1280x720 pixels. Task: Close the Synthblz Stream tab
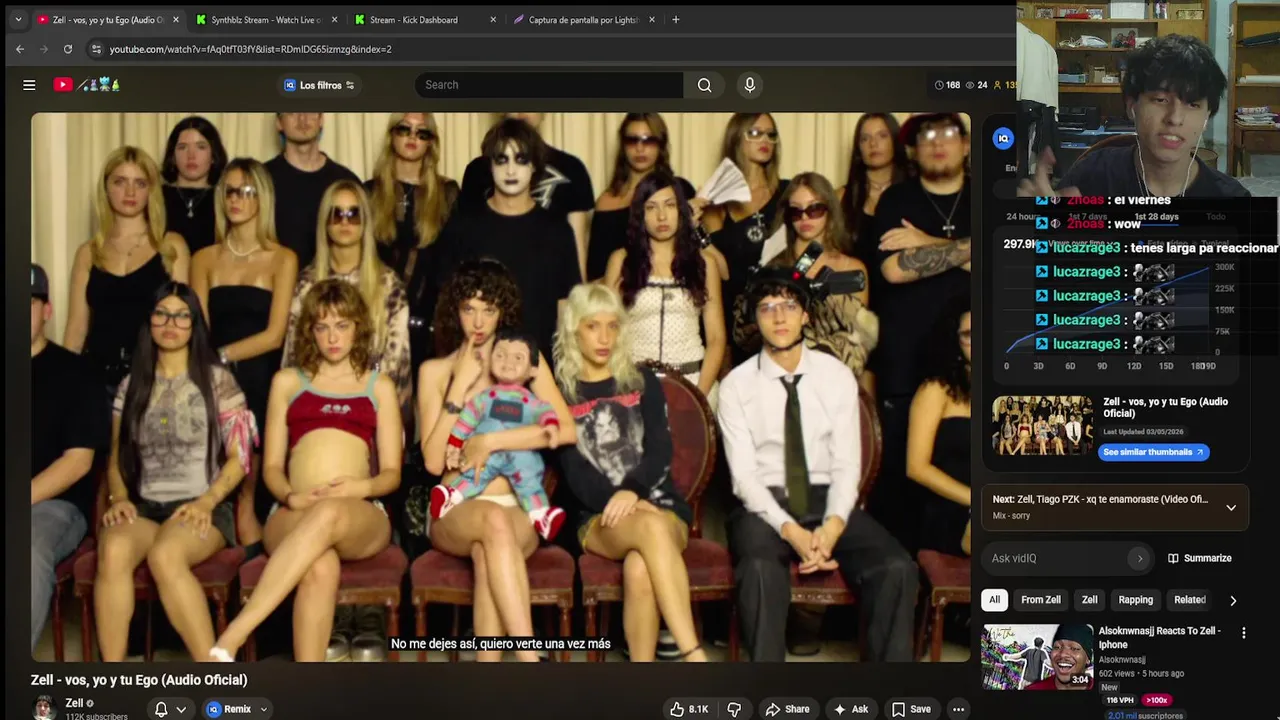334,19
